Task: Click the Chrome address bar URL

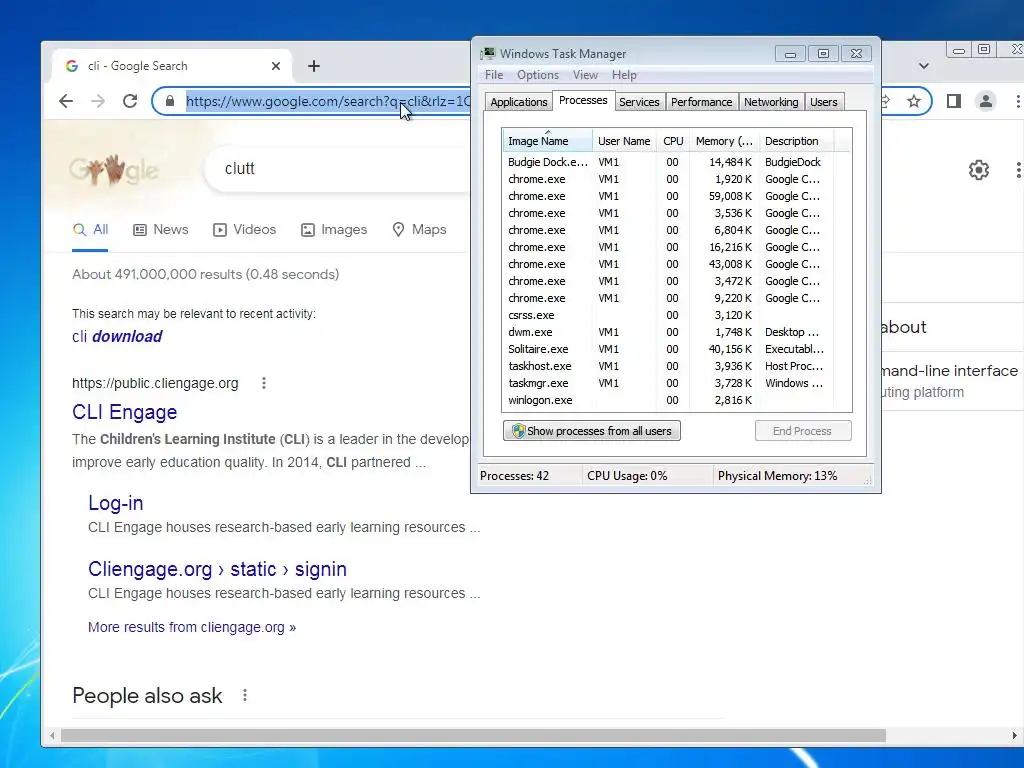Action: click(x=327, y=101)
